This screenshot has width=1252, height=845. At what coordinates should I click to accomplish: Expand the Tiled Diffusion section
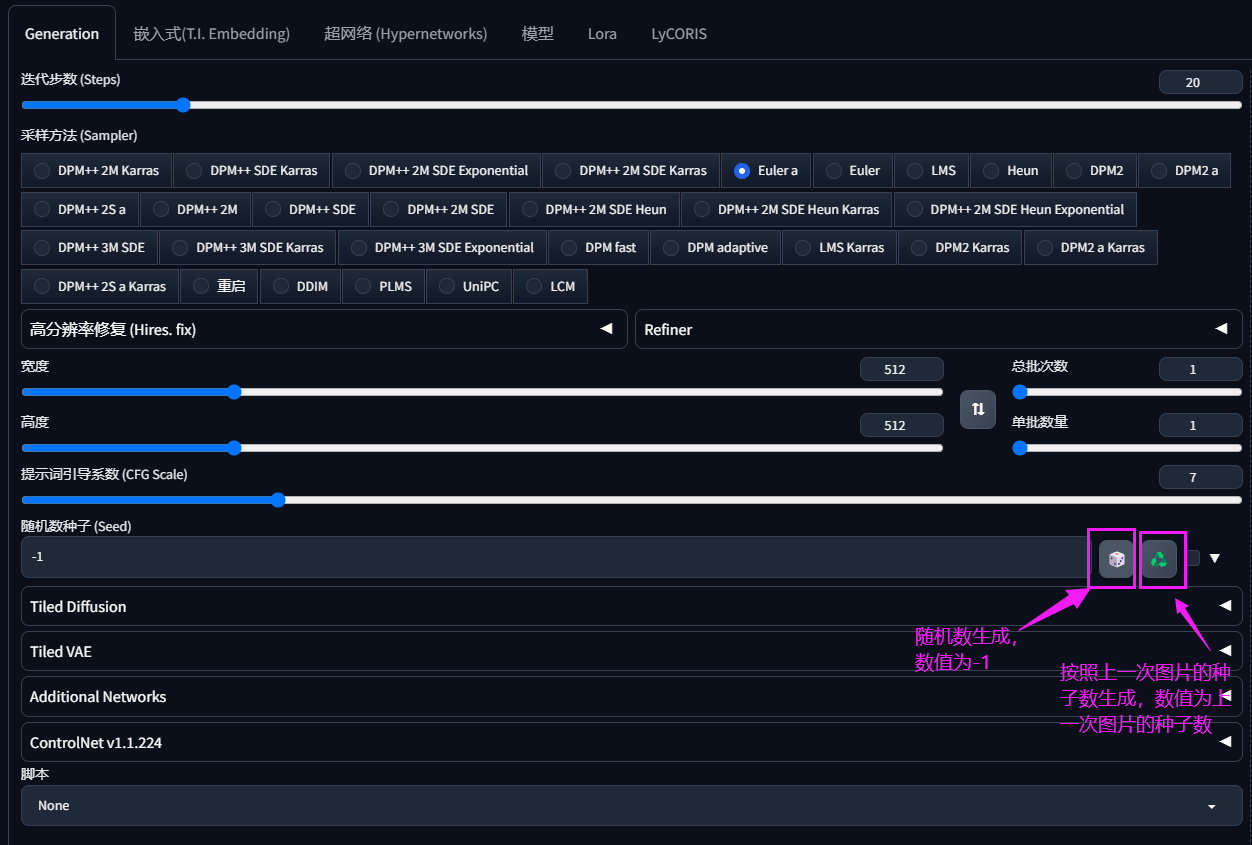pyautogui.click(x=630, y=606)
